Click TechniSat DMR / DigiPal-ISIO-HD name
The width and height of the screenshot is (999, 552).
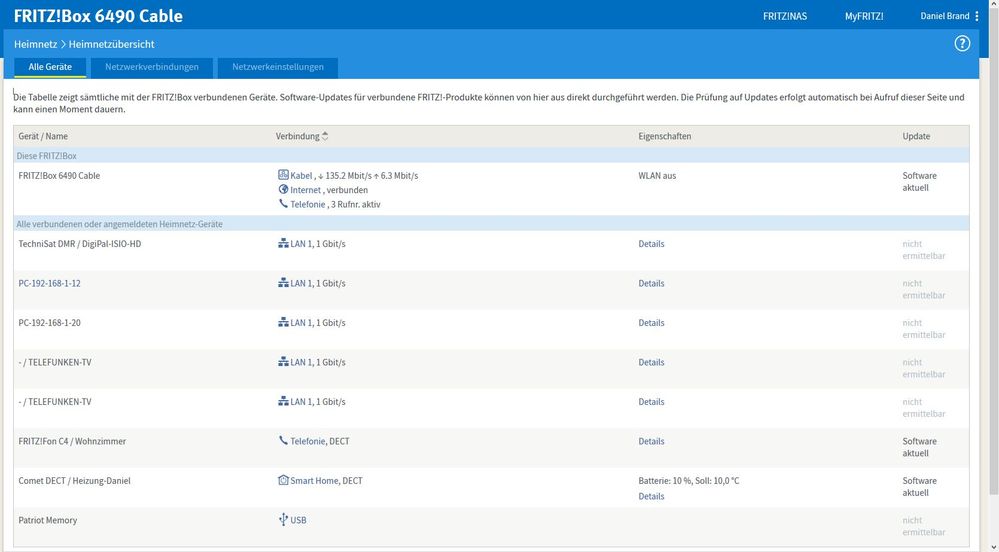[x=80, y=243]
